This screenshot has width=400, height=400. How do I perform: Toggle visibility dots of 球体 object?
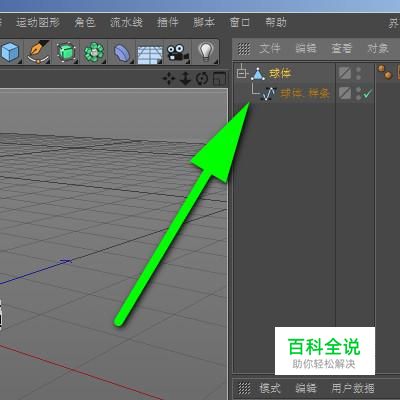[x=358, y=73]
